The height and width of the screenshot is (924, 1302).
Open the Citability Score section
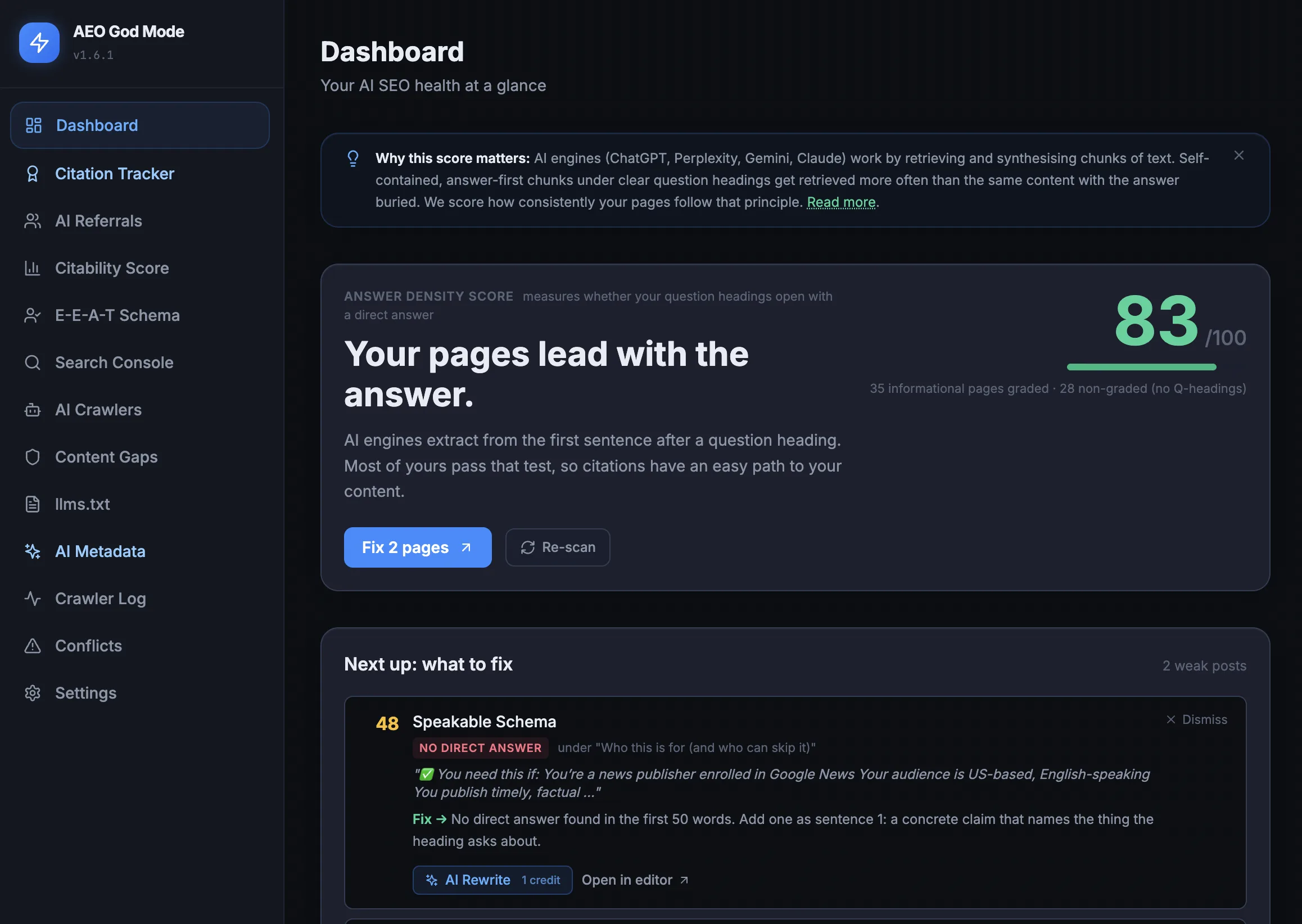[x=140, y=268]
